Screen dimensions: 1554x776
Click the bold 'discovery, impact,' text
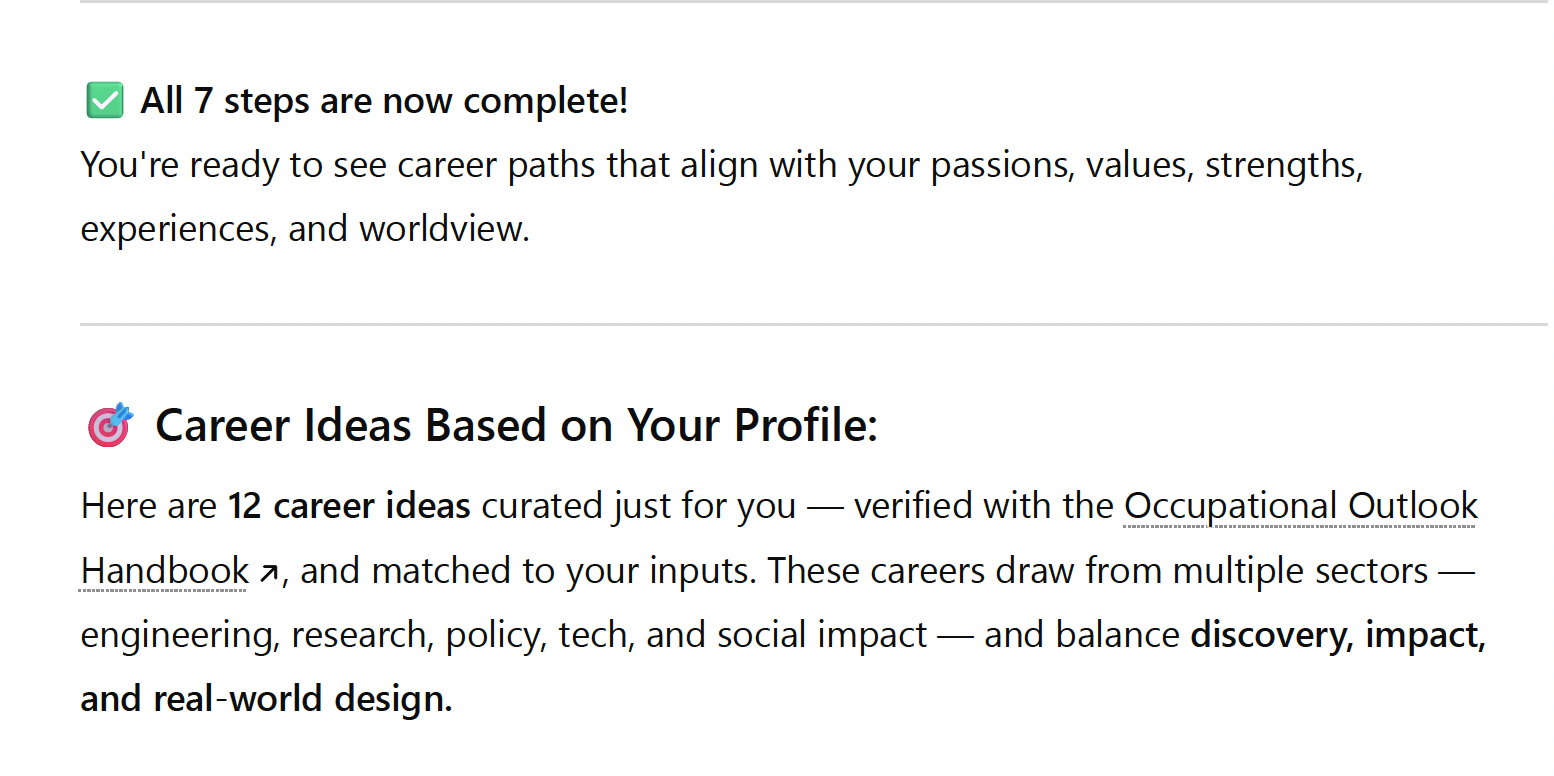pyautogui.click(x=1338, y=635)
